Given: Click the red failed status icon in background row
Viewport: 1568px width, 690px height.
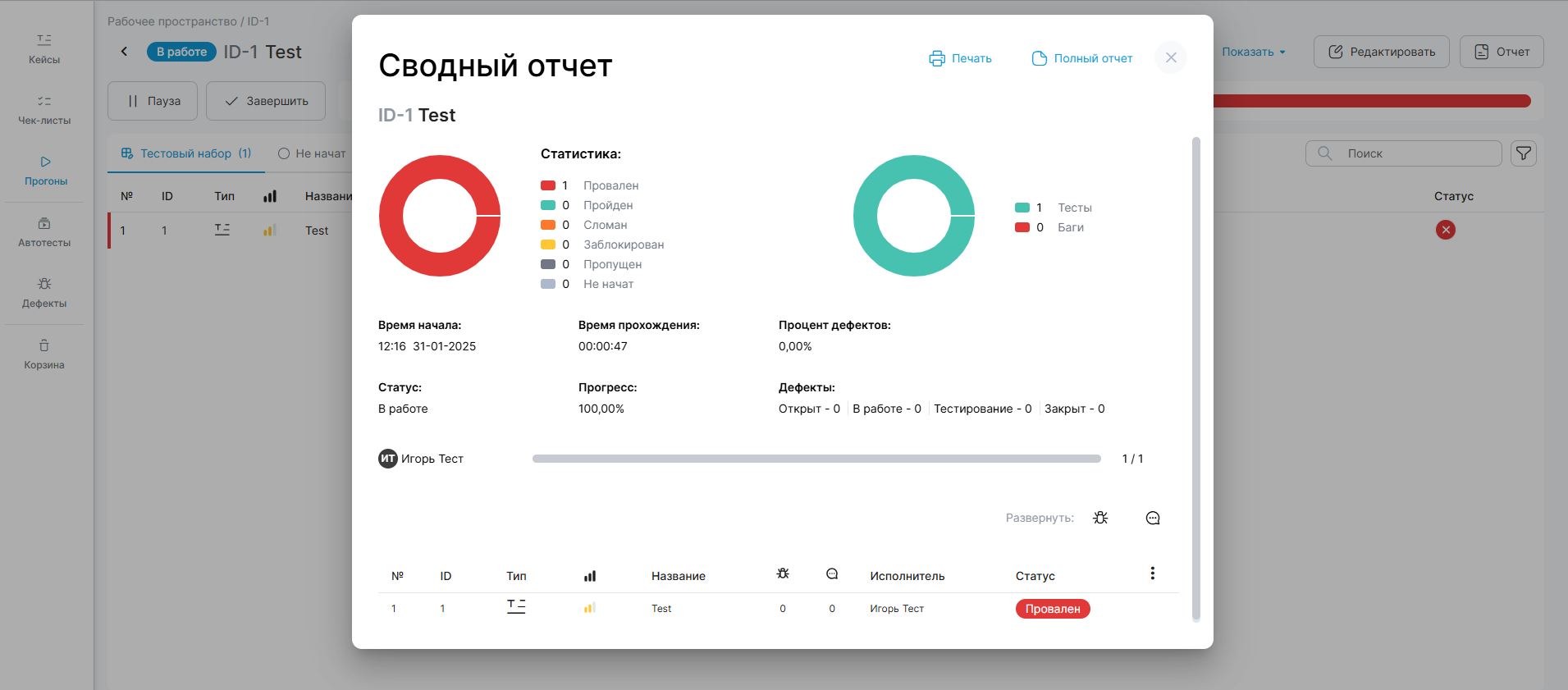Looking at the screenshot, I should pyautogui.click(x=1446, y=230).
